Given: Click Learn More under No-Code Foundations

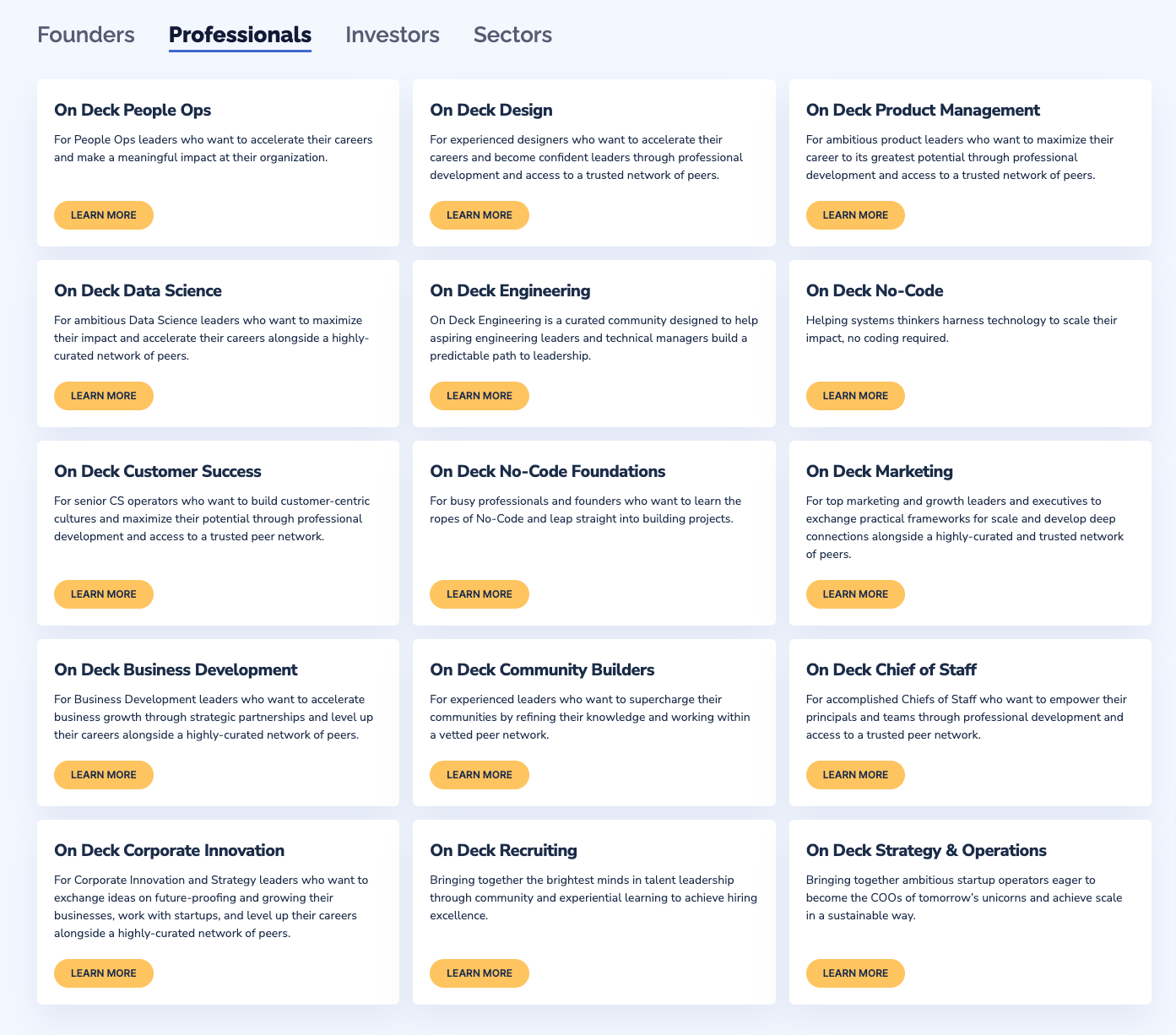Looking at the screenshot, I should [x=480, y=594].
